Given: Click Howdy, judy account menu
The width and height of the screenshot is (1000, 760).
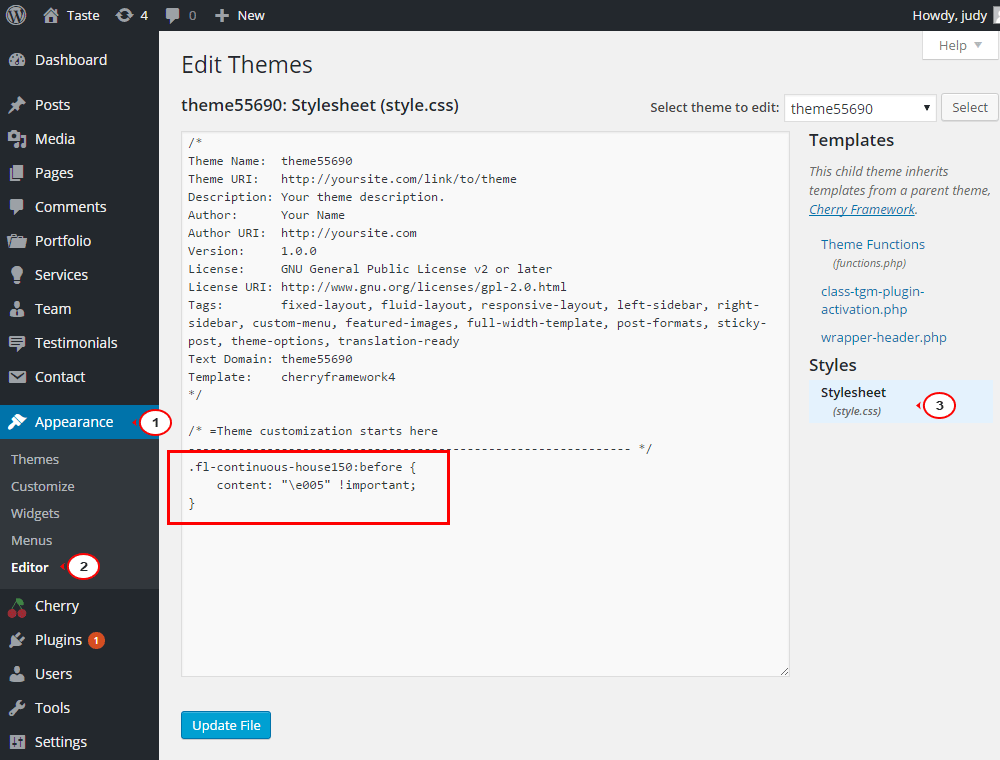Looking at the screenshot, I should click(x=950, y=15).
